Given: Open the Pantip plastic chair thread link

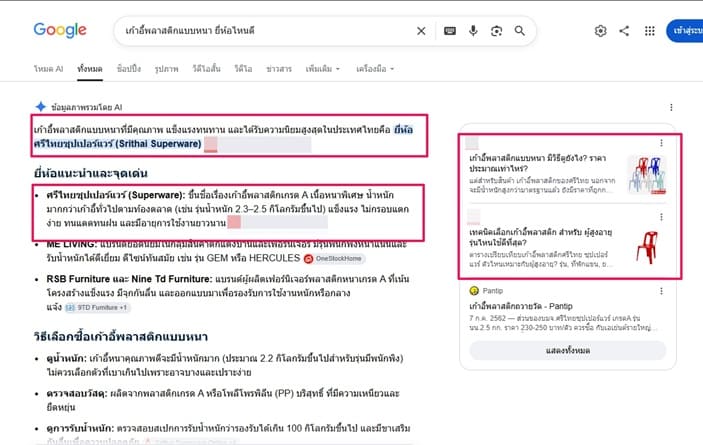Looking at the screenshot, I should pyautogui.click(x=521, y=306).
